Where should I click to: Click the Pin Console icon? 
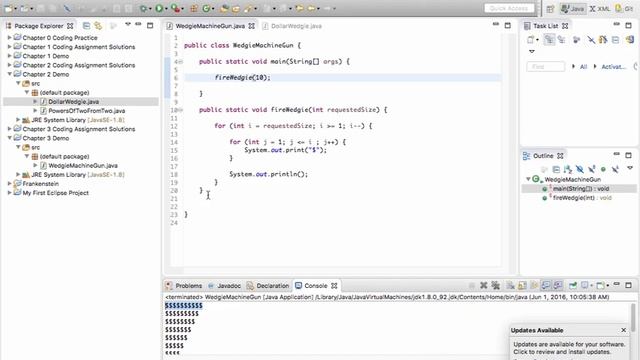click(573, 285)
